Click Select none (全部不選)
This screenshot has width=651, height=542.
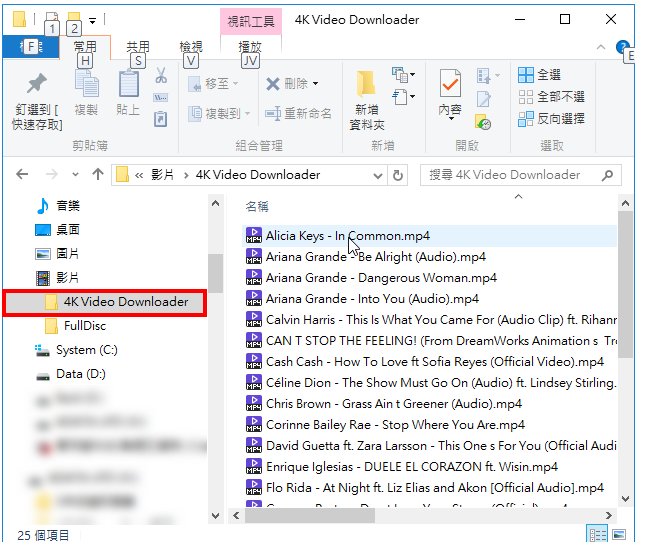click(x=551, y=97)
